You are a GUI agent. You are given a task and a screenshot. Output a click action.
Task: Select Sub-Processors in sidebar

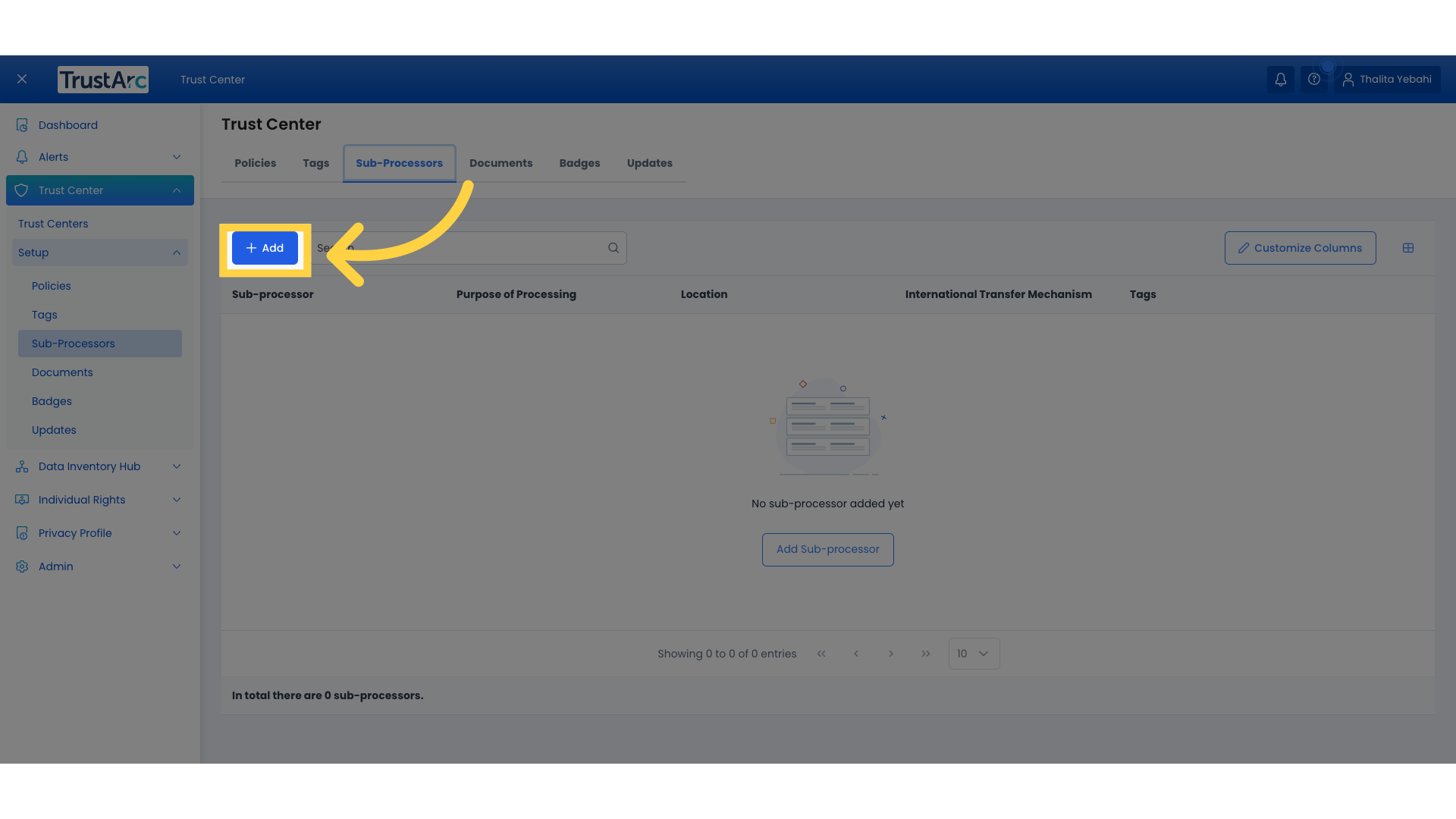click(x=99, y=344)
